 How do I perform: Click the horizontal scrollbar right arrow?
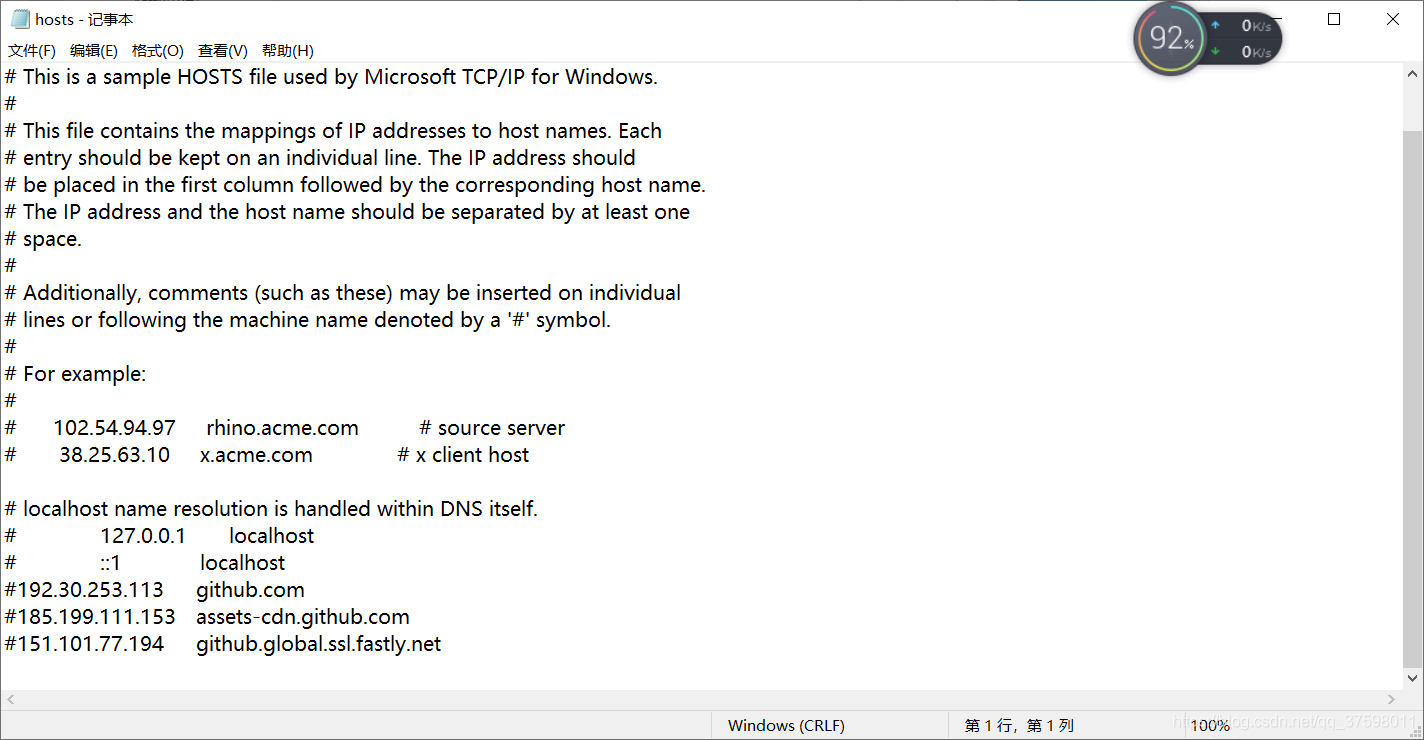1391,700
